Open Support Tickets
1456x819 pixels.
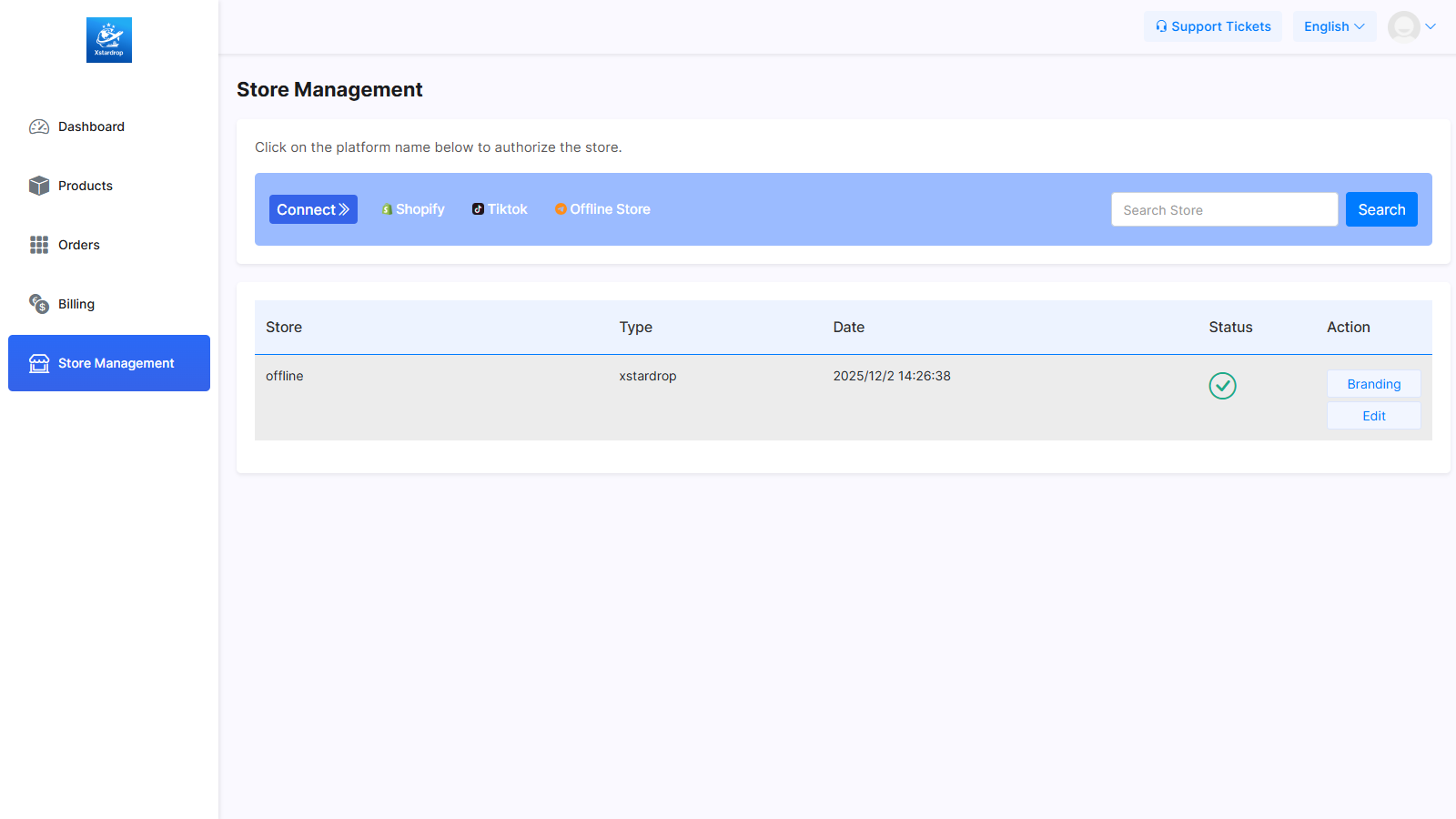point(1213,26)
